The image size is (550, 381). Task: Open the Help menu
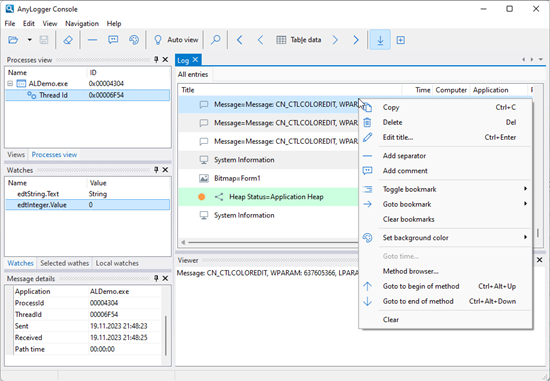(x=114, y=24)
